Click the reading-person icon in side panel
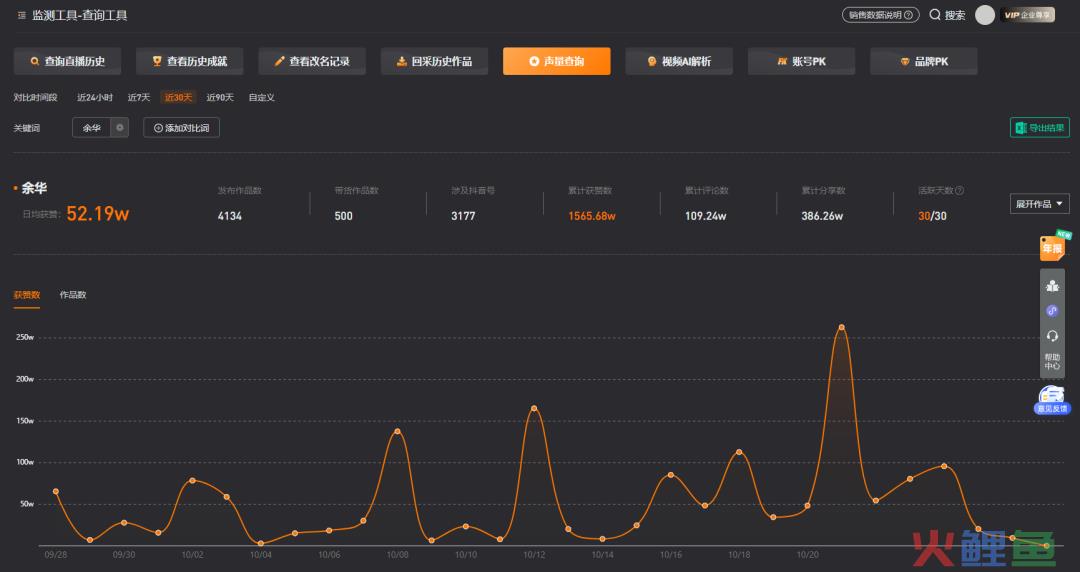This screenshot has width=1080, height=572. (1052, 285)
